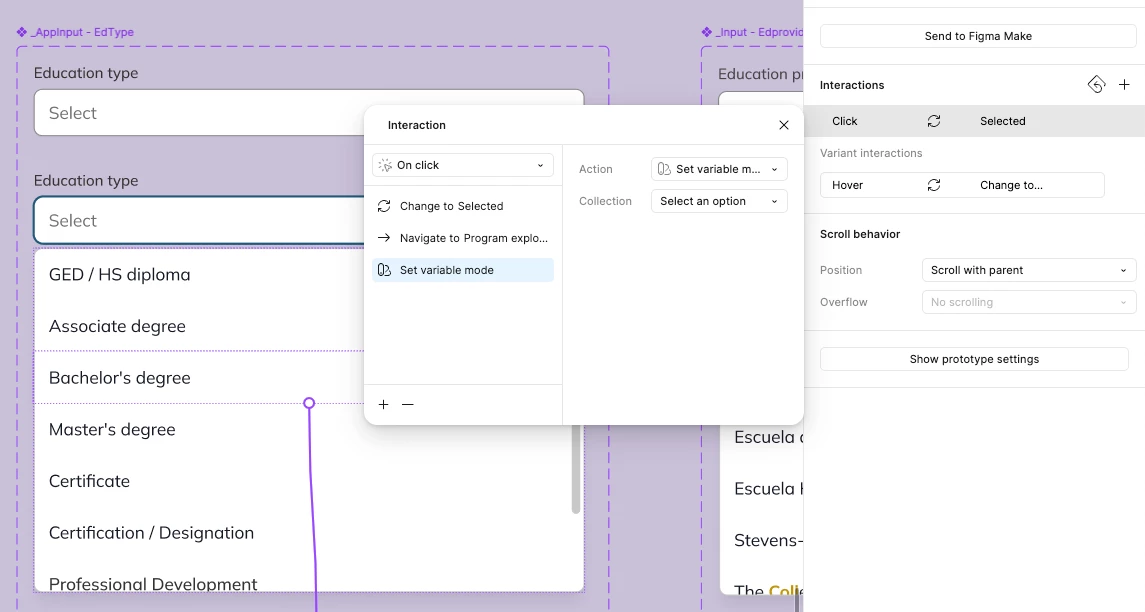Open the Hover Change to... variant interaction
This screenshot has width=1145, height=612.
(962, 185)
